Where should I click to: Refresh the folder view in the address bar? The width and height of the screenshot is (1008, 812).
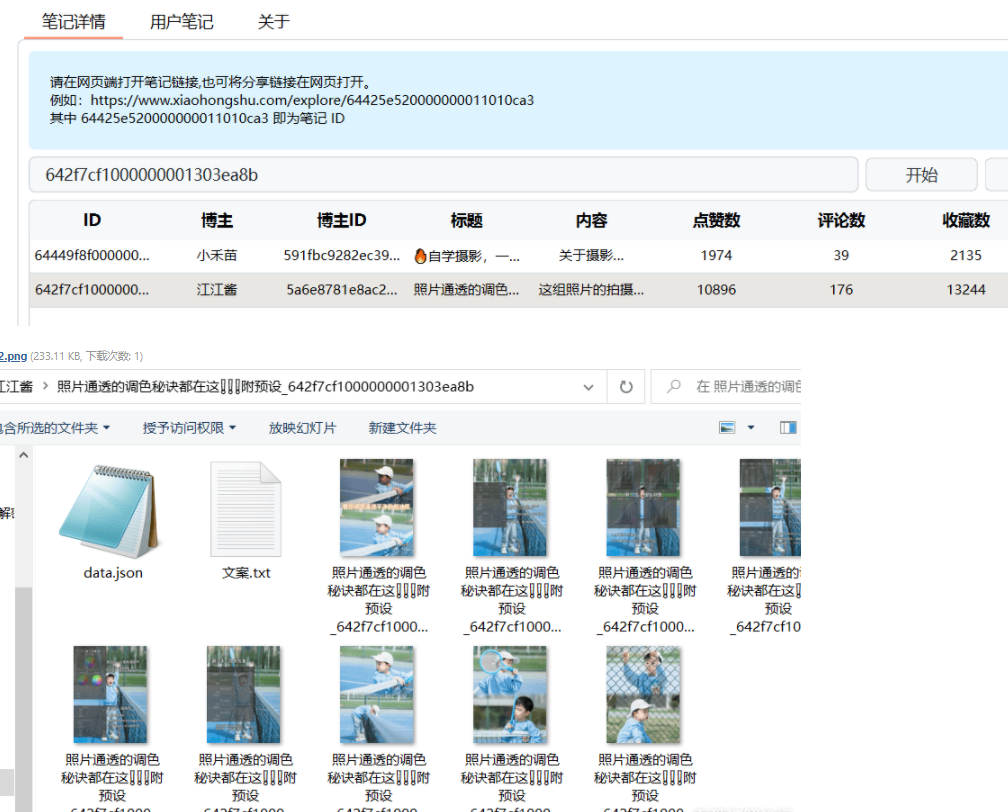[626, 387]
